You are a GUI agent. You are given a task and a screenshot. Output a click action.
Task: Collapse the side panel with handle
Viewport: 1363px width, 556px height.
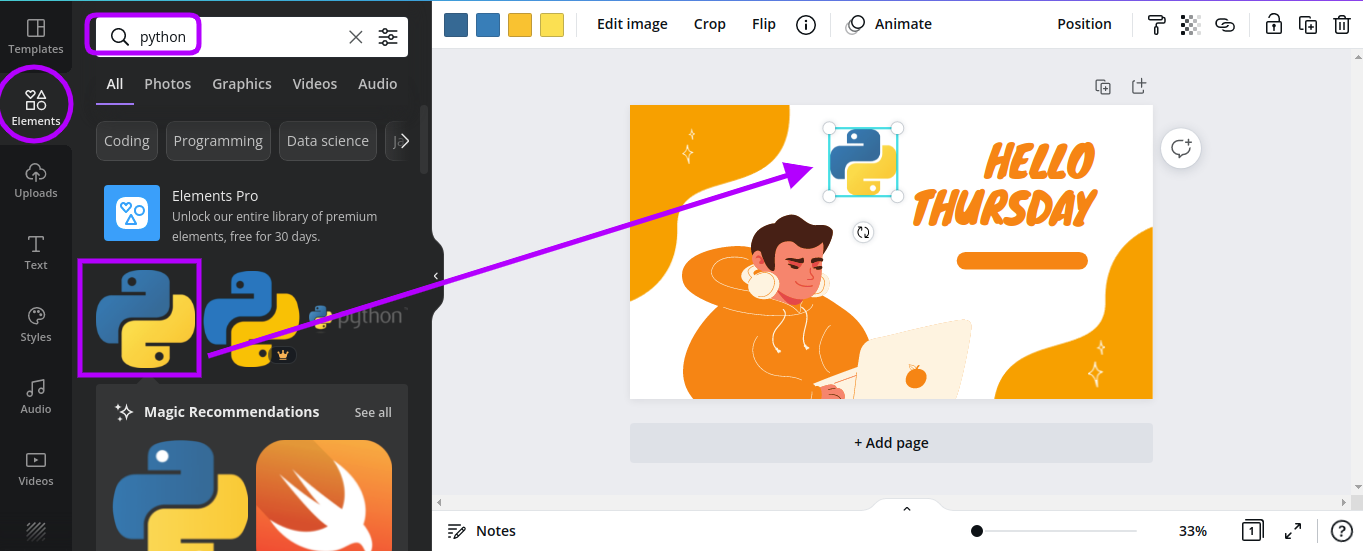tap(436, 276)
